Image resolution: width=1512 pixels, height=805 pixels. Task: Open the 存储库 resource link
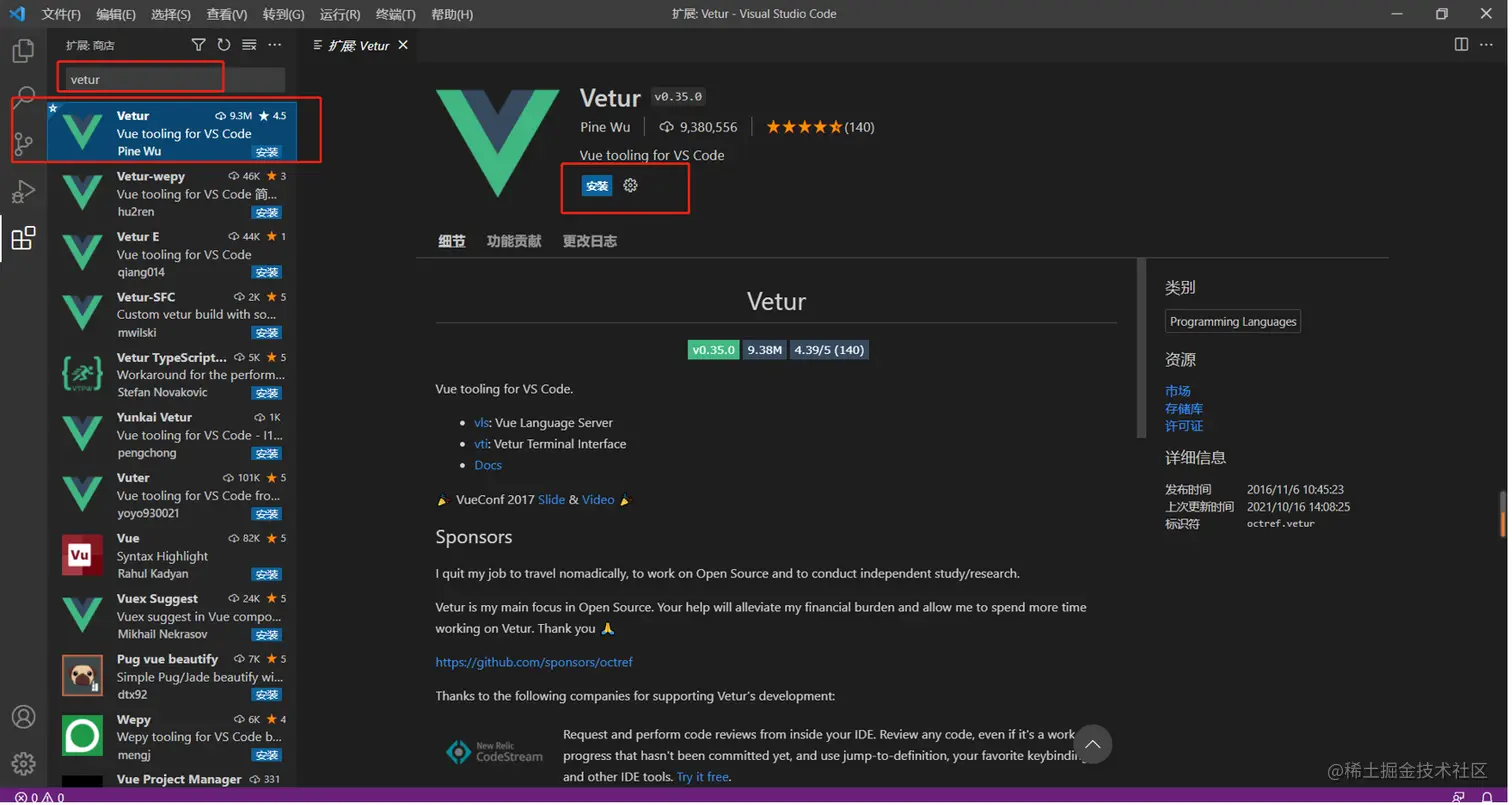coord(1184,408)
